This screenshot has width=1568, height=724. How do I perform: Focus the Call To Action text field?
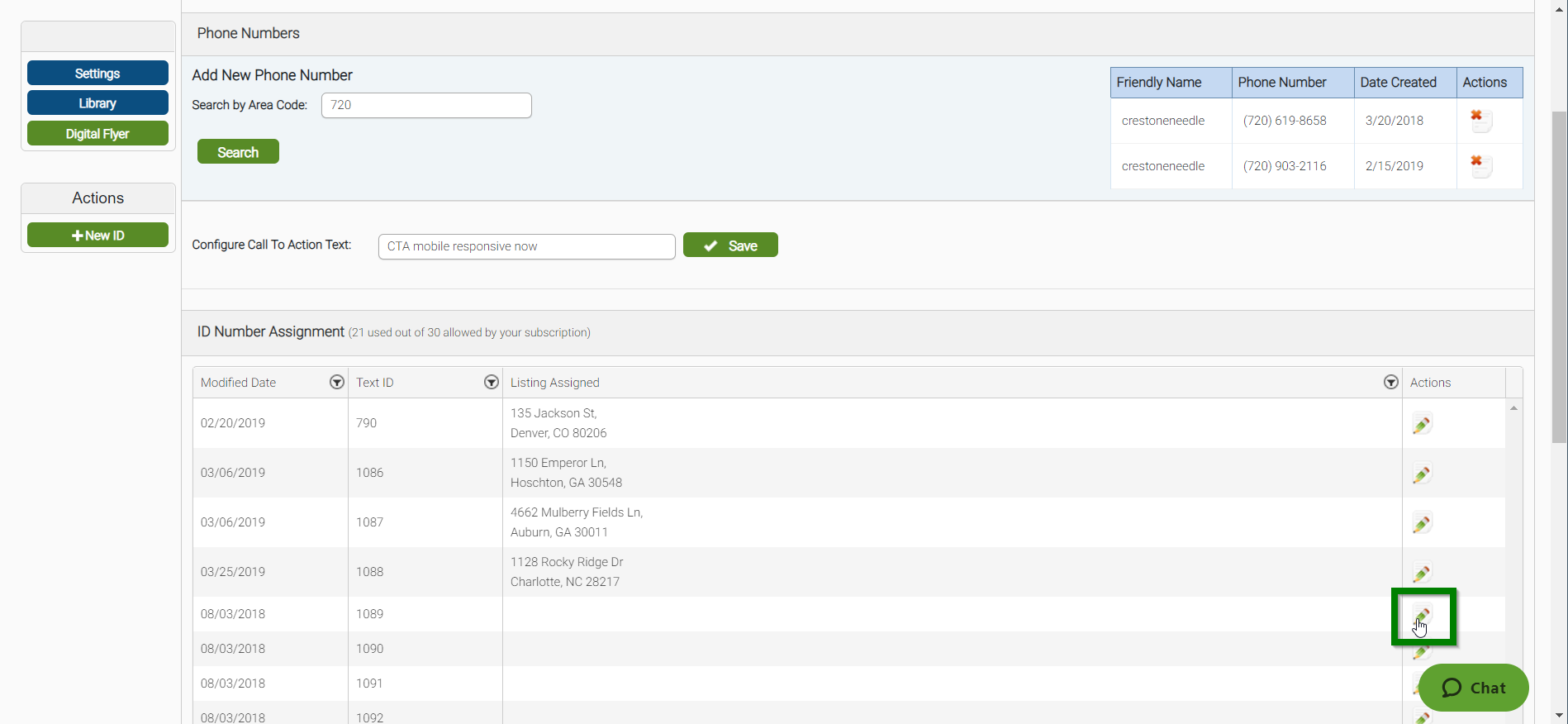[527, 246]
